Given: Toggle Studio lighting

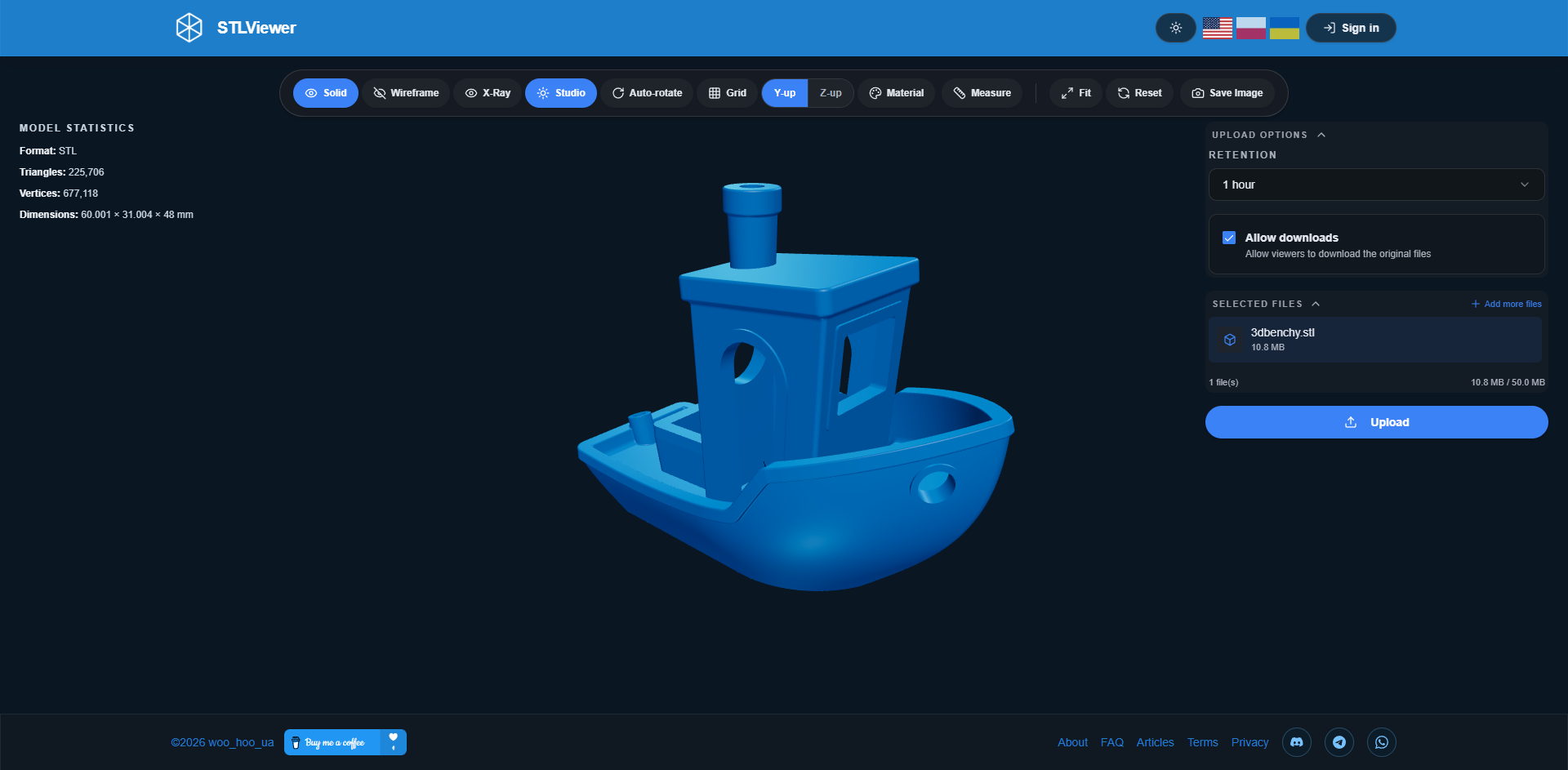Looking at the screenshot, I should coord(561,93).
